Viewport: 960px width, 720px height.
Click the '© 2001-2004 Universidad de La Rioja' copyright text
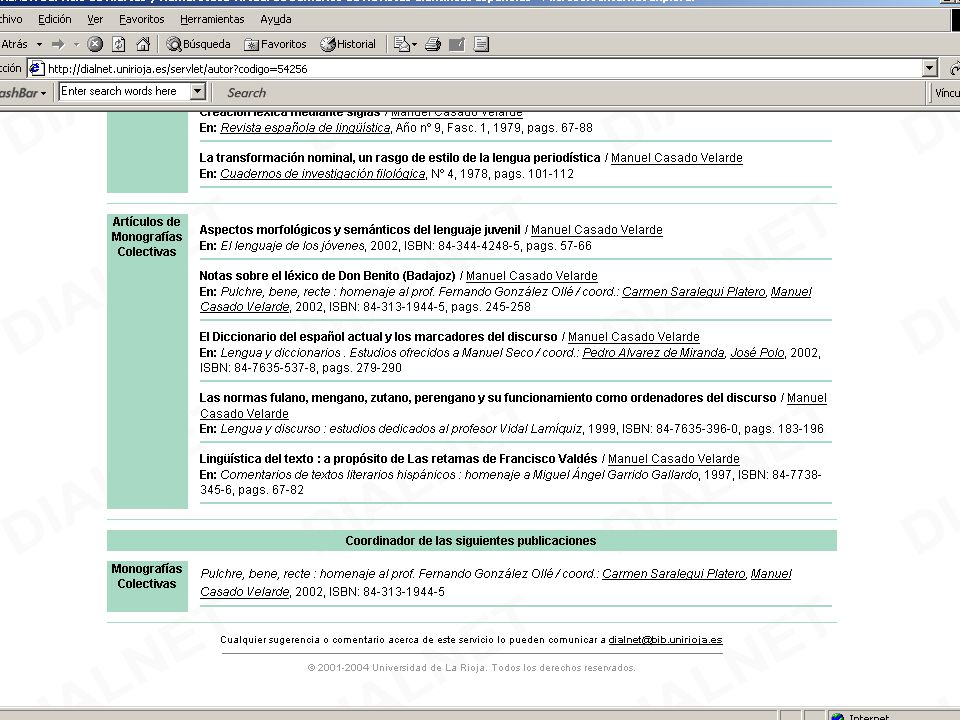pos(471,668)
